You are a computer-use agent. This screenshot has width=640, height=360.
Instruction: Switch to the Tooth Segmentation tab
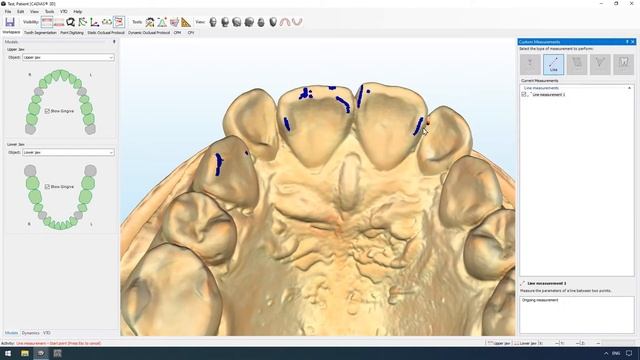[40, 32]
